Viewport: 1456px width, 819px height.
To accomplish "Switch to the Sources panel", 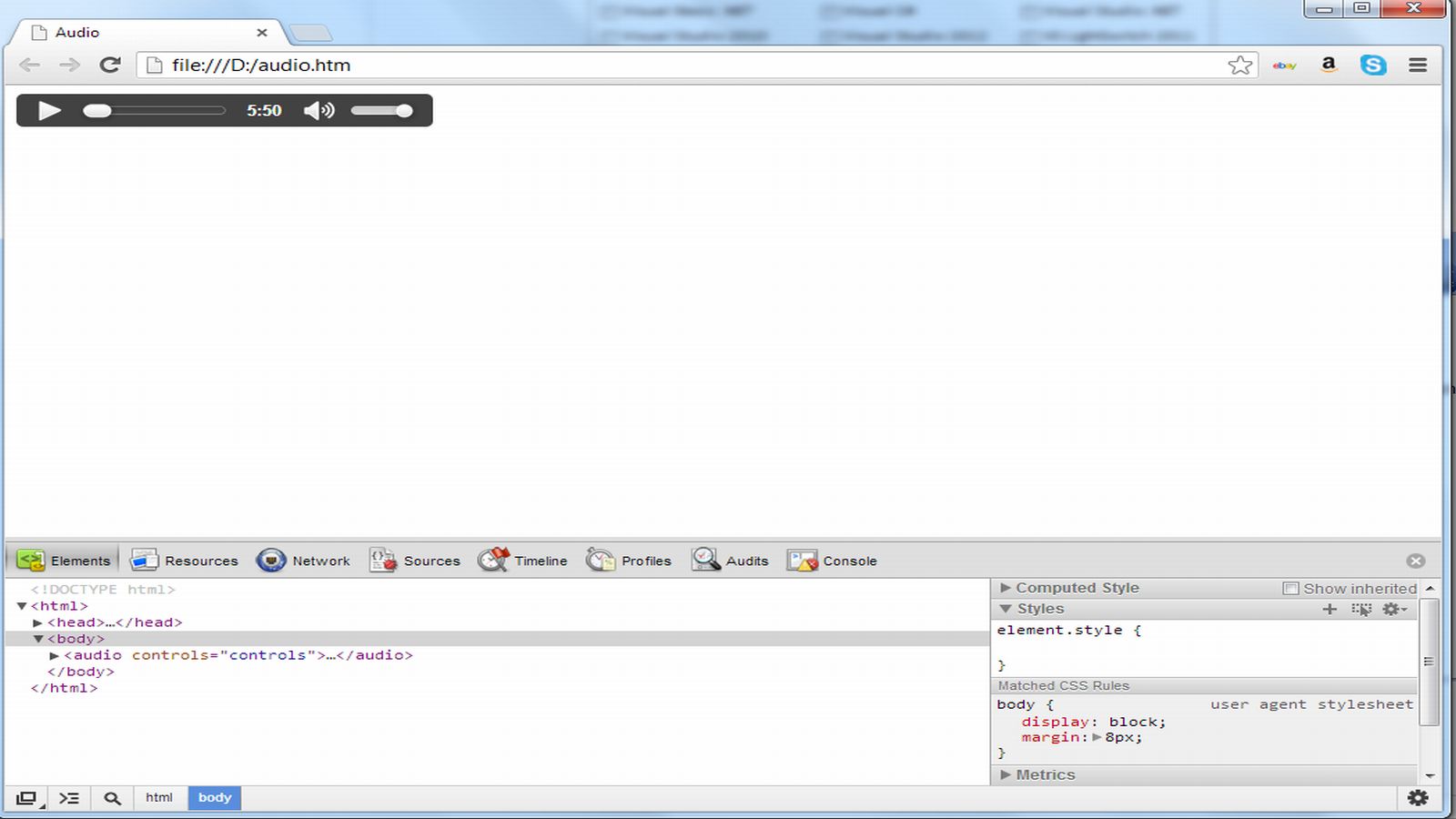I will (415, 561).
